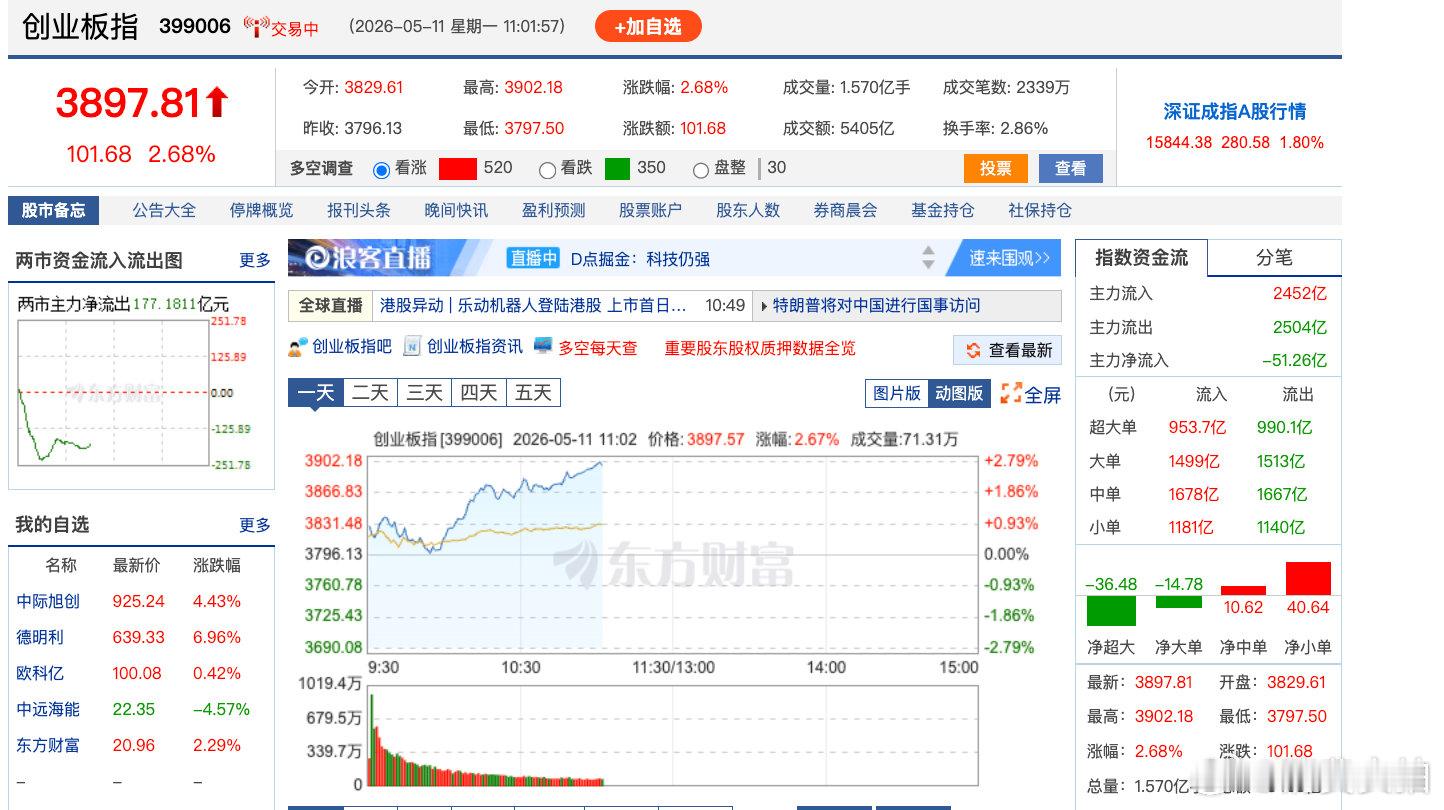Viewport: 1444px width, 810px height.
Task: Select 动图版 chart mode
Action: click(x=959, y=393)
